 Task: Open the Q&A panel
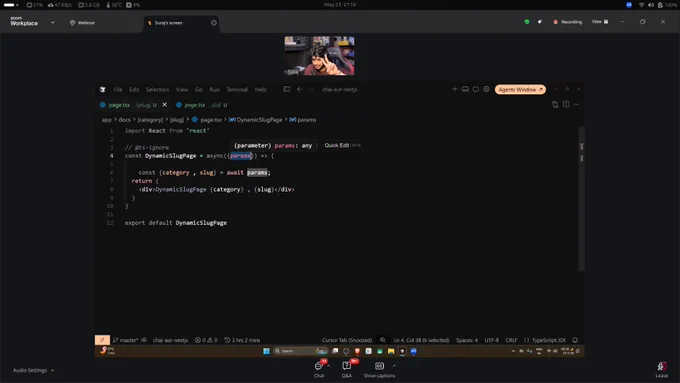[347, 369]
